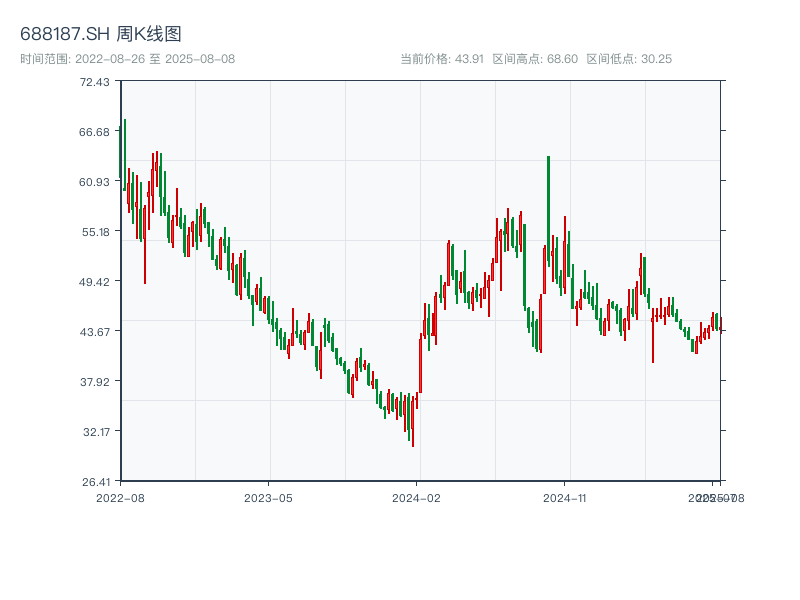
Task: Select the 时间范围 date range text
Action: tap(127, 59)
